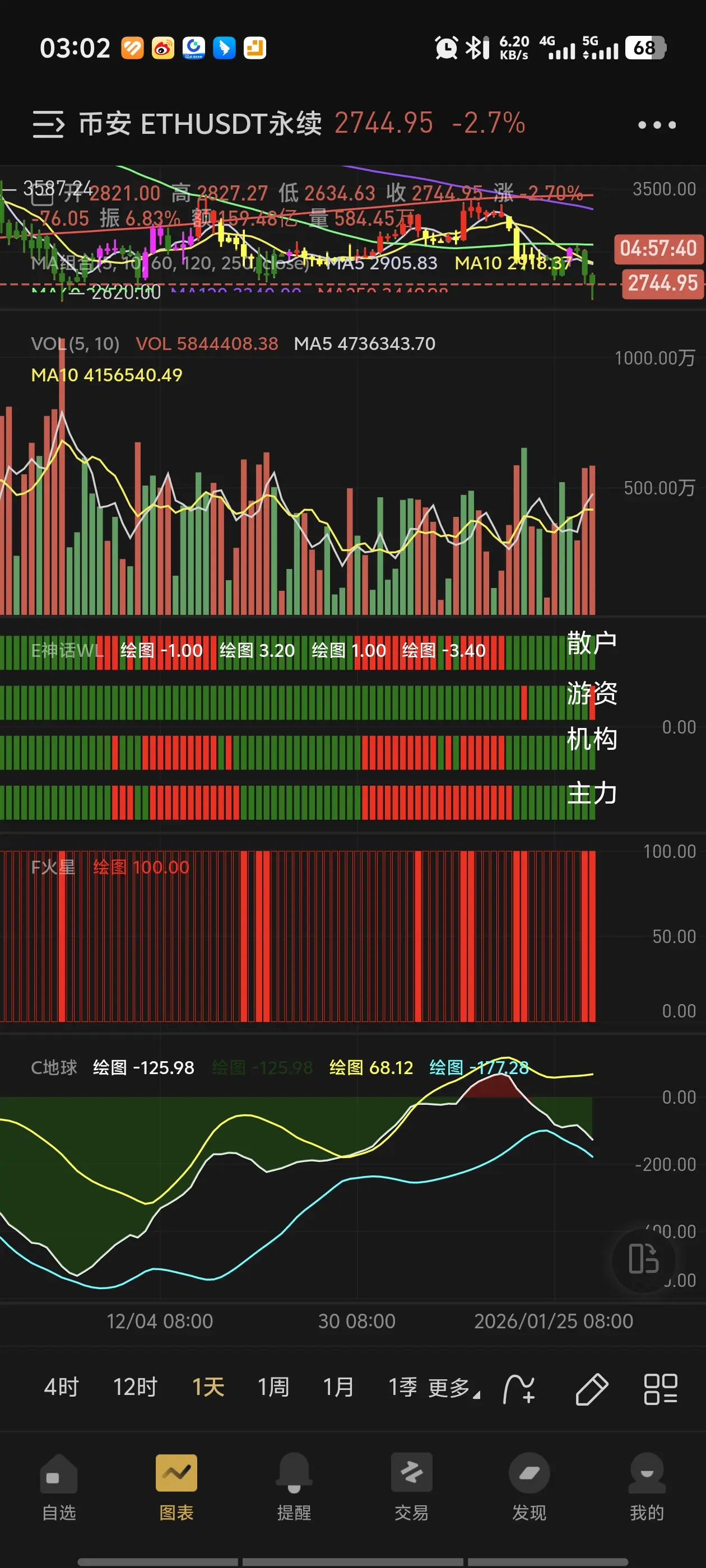Viewport: 706px width, 1568px height.
Task: Expand the 更多 timeframe dropdown
Action: click(x=454, y=1388)
